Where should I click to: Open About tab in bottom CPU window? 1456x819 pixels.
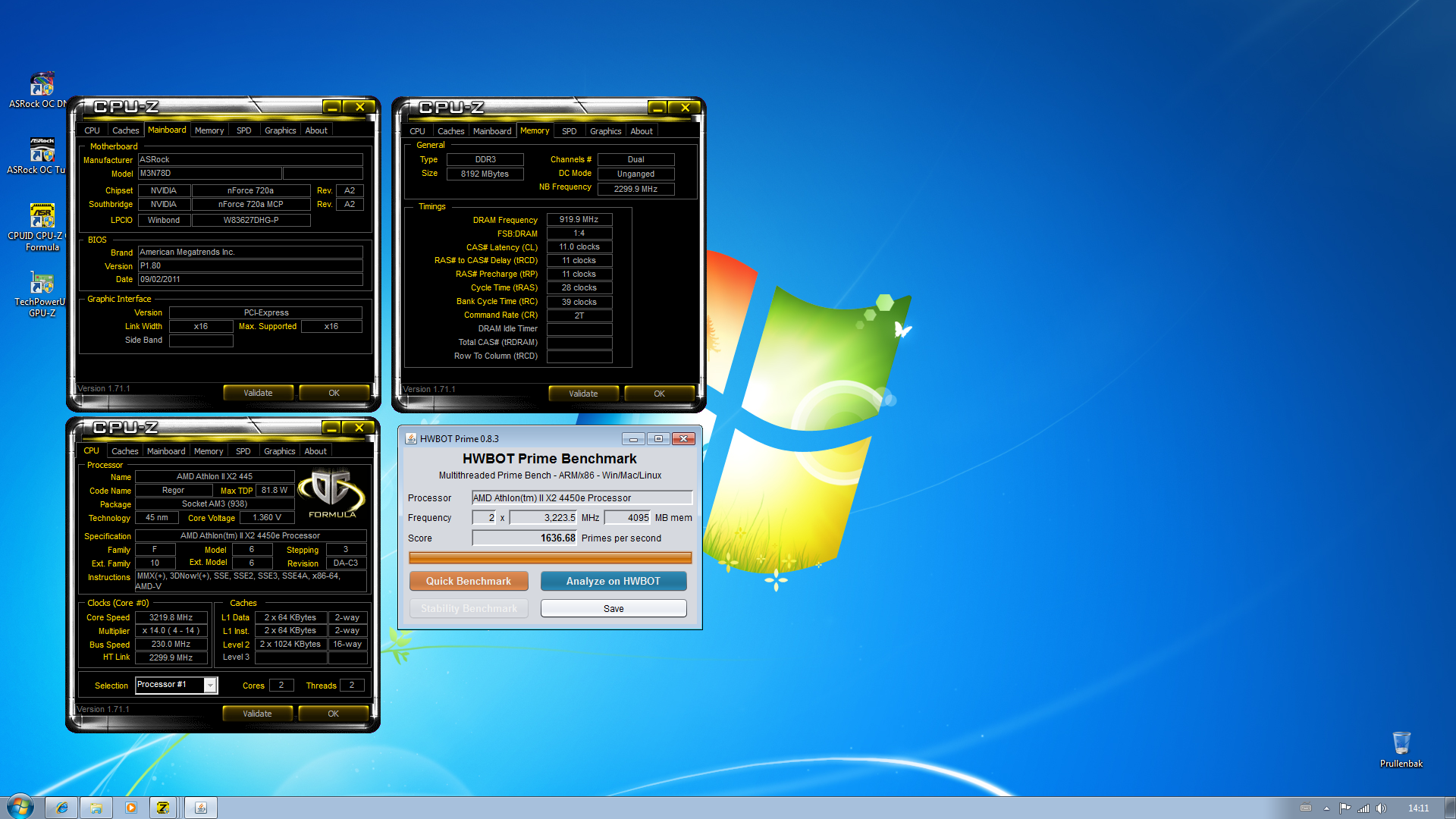click(315, 451)
